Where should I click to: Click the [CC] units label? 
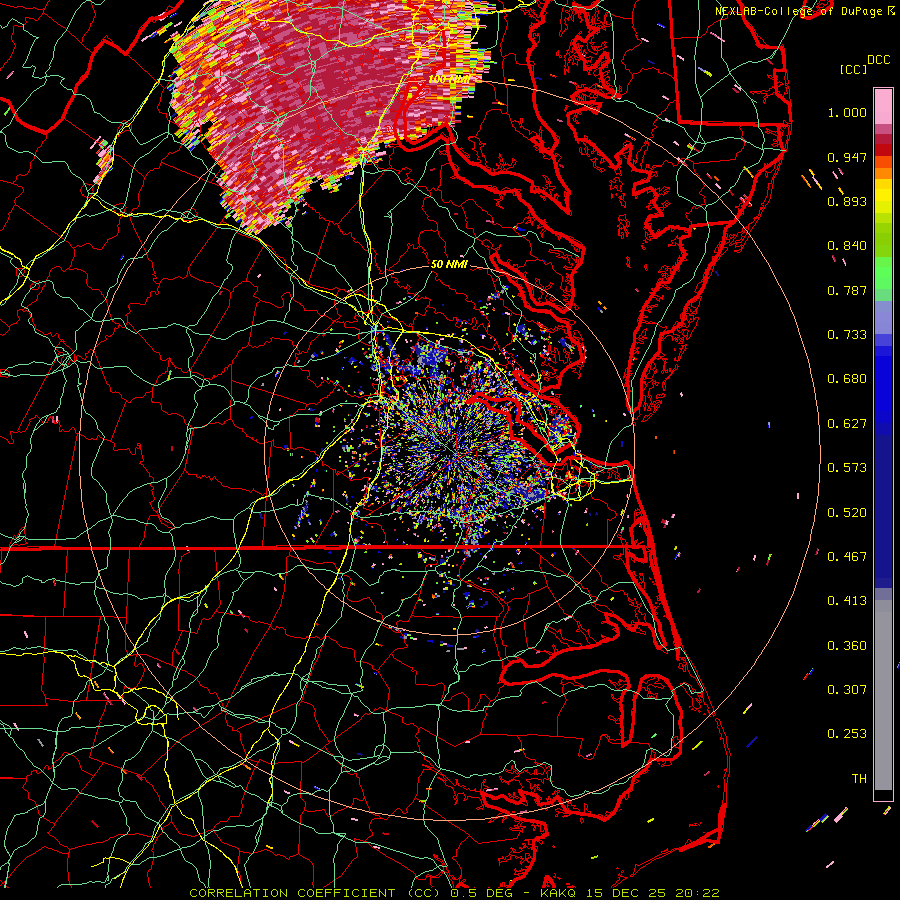pyautogui.click(x=854, y=69)
